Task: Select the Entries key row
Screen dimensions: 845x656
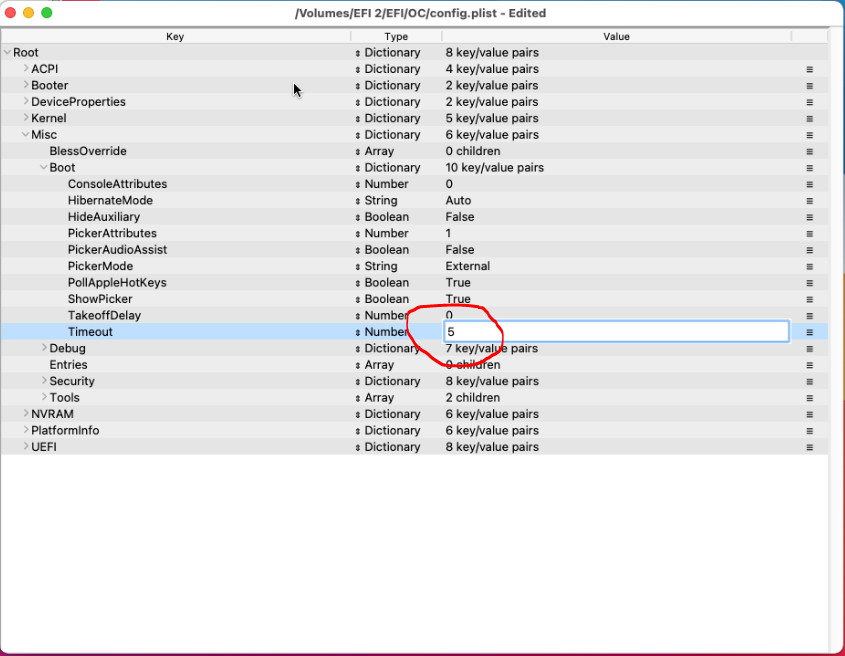Action: tap(68, 364)
